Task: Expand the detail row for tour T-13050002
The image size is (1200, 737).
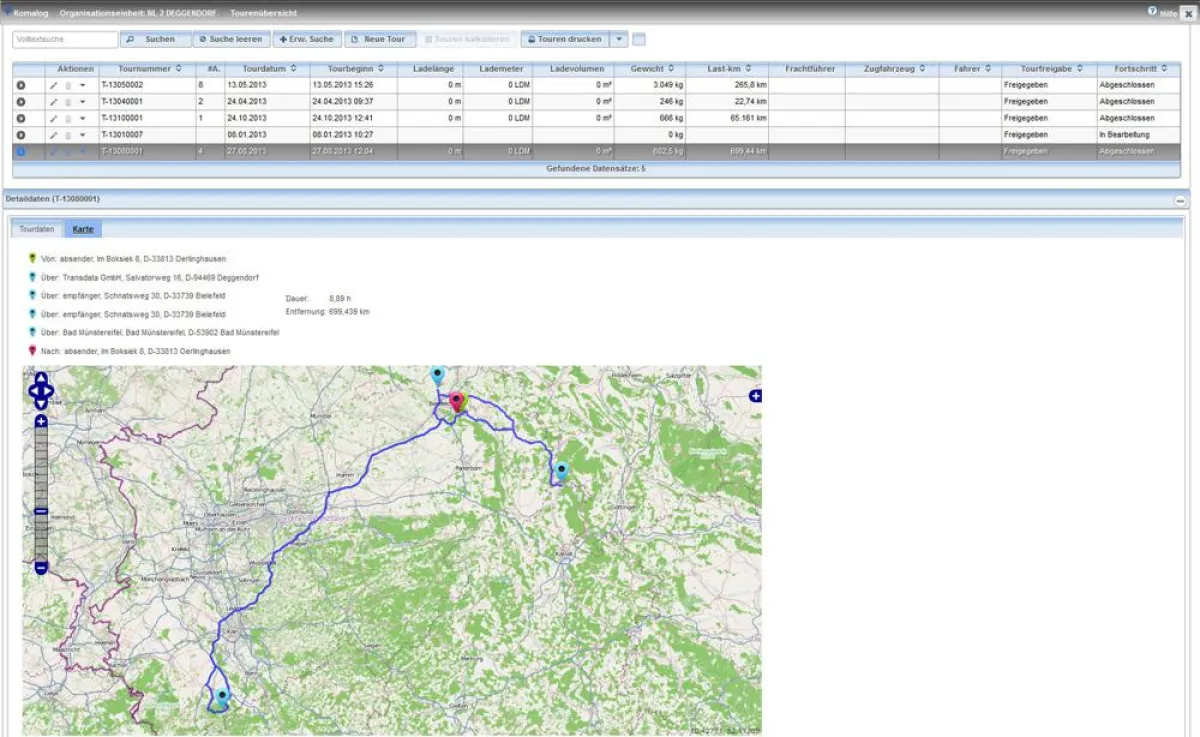Action: pos(23,85)
